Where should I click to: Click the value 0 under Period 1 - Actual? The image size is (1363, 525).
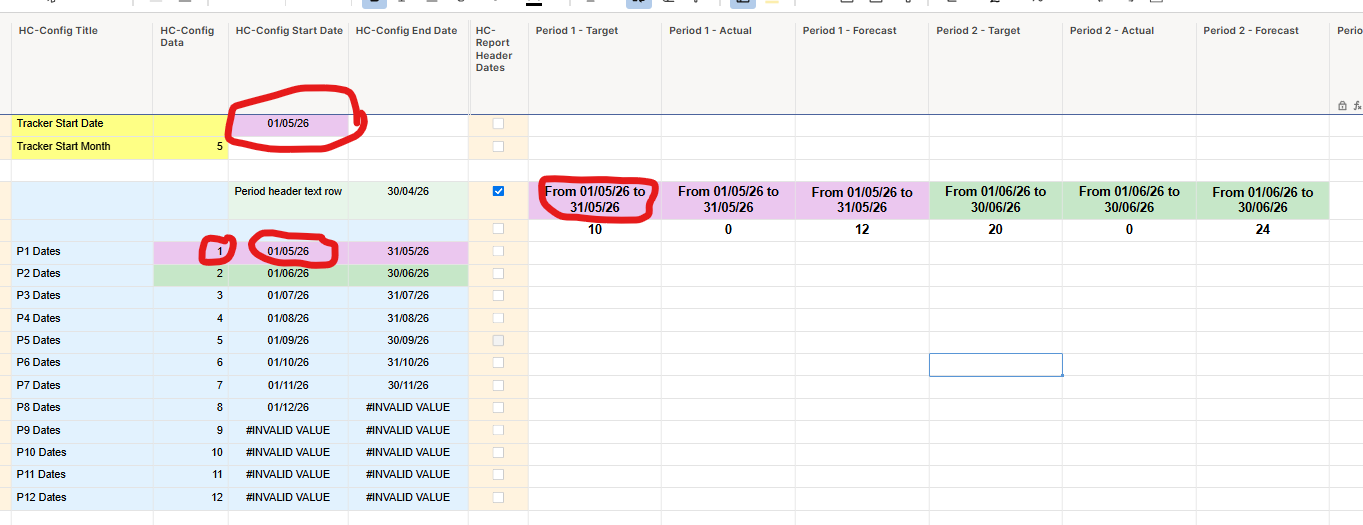click(729, 230)
